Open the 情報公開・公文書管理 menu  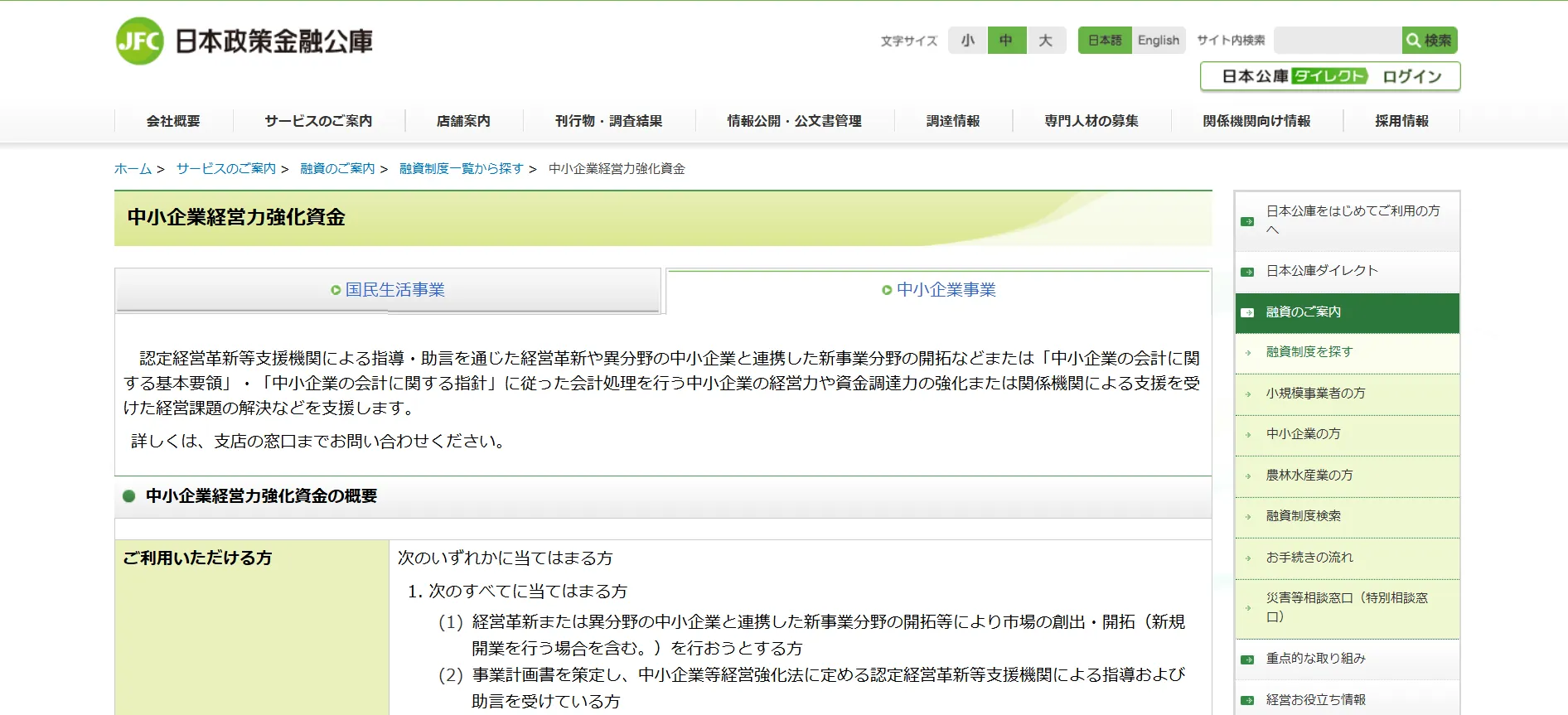pyautogui.click(x=795, y=121)
